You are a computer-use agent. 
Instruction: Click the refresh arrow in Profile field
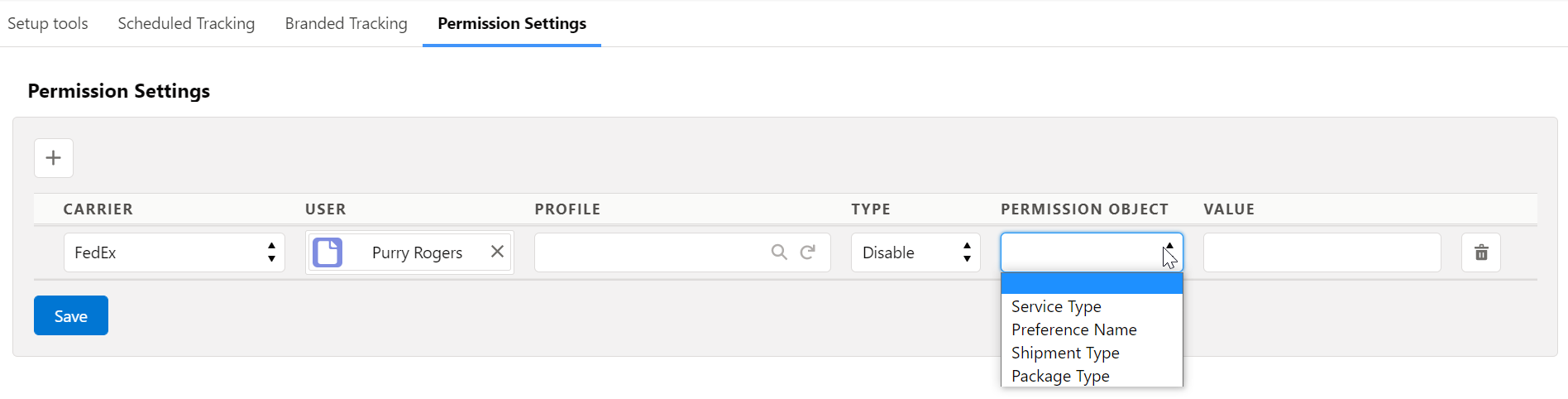pos(808,252)
